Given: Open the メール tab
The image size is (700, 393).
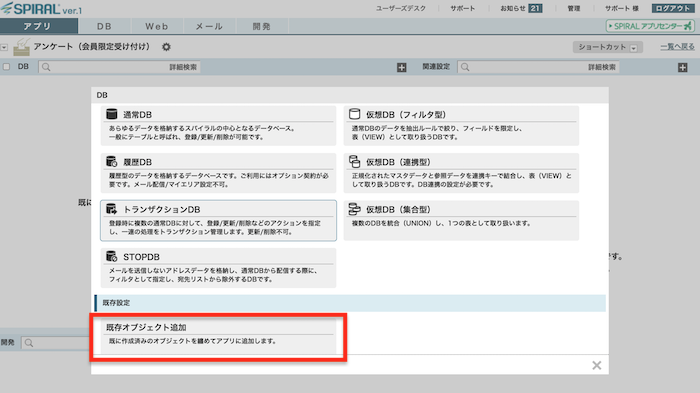Looking at the screenshot, I should tap(209, 26).
